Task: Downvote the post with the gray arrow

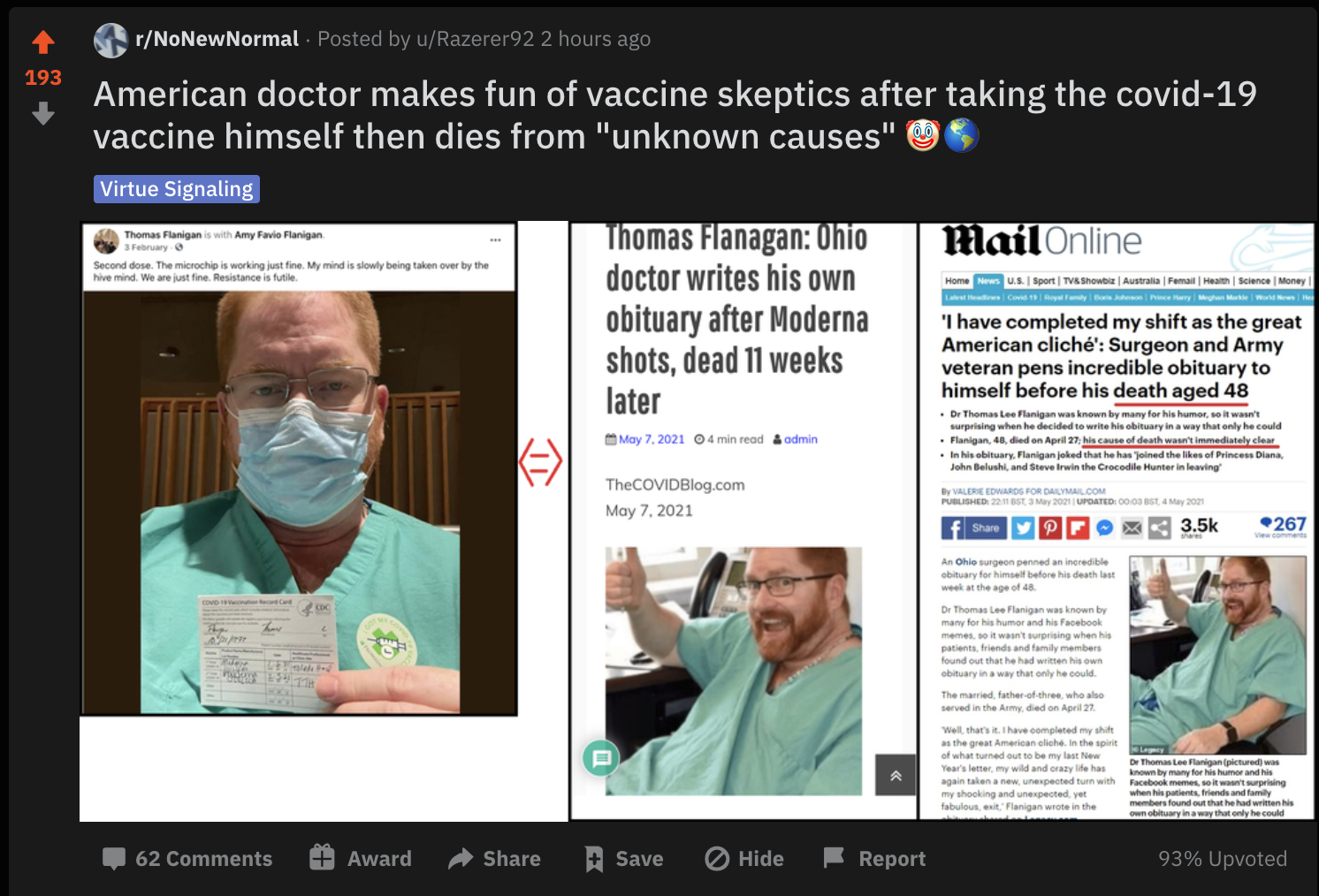Action: pos(43,113)
